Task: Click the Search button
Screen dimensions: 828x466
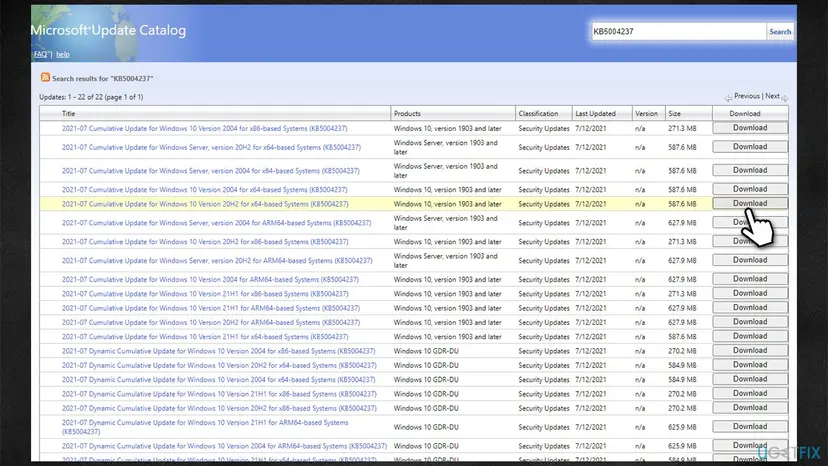Action: click(x=780, y=31)
